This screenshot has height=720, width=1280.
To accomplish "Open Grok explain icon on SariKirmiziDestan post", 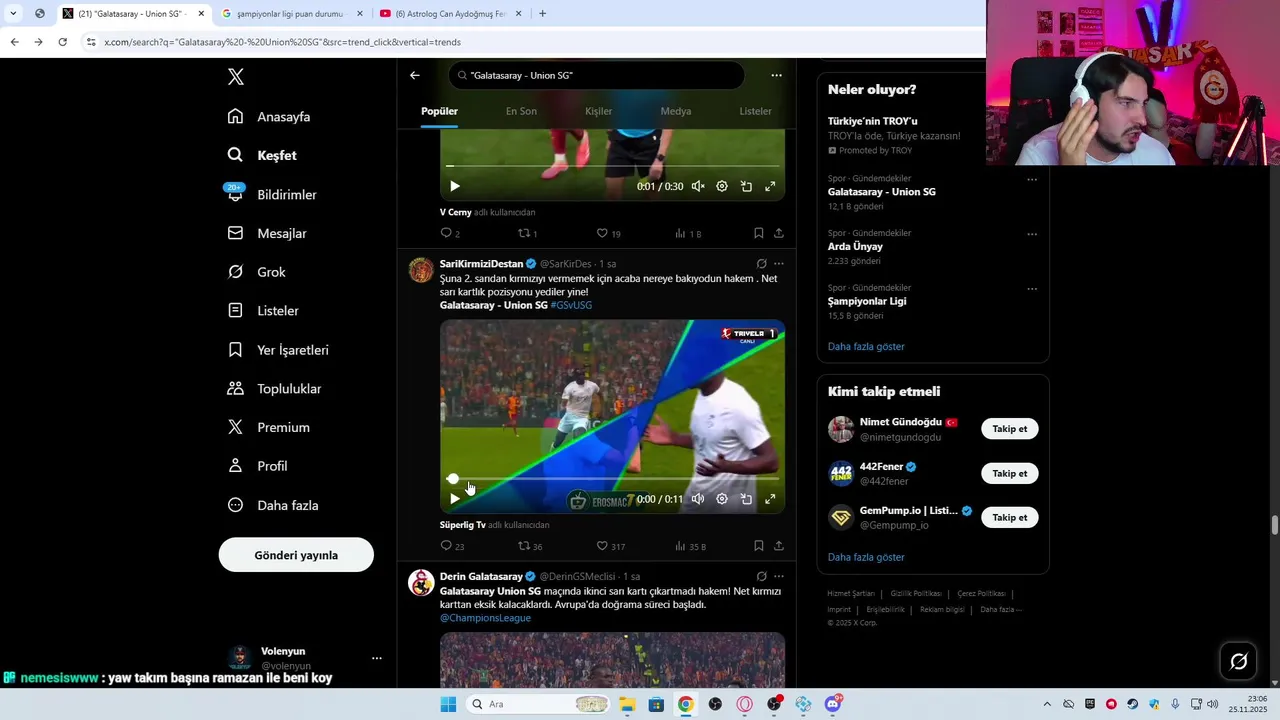I will coord(761,264).
